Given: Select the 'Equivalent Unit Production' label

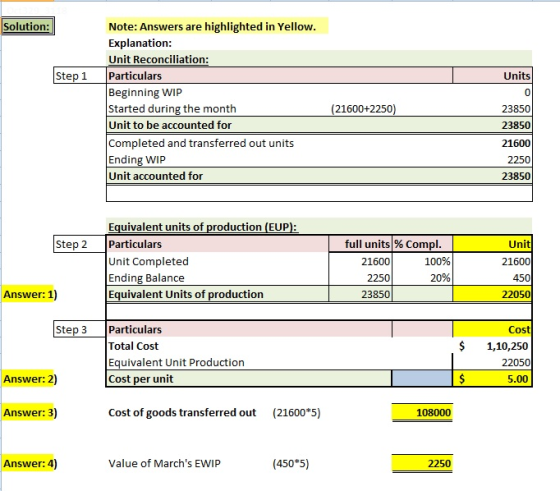Looking at the screenshot, I should [176, 362].
